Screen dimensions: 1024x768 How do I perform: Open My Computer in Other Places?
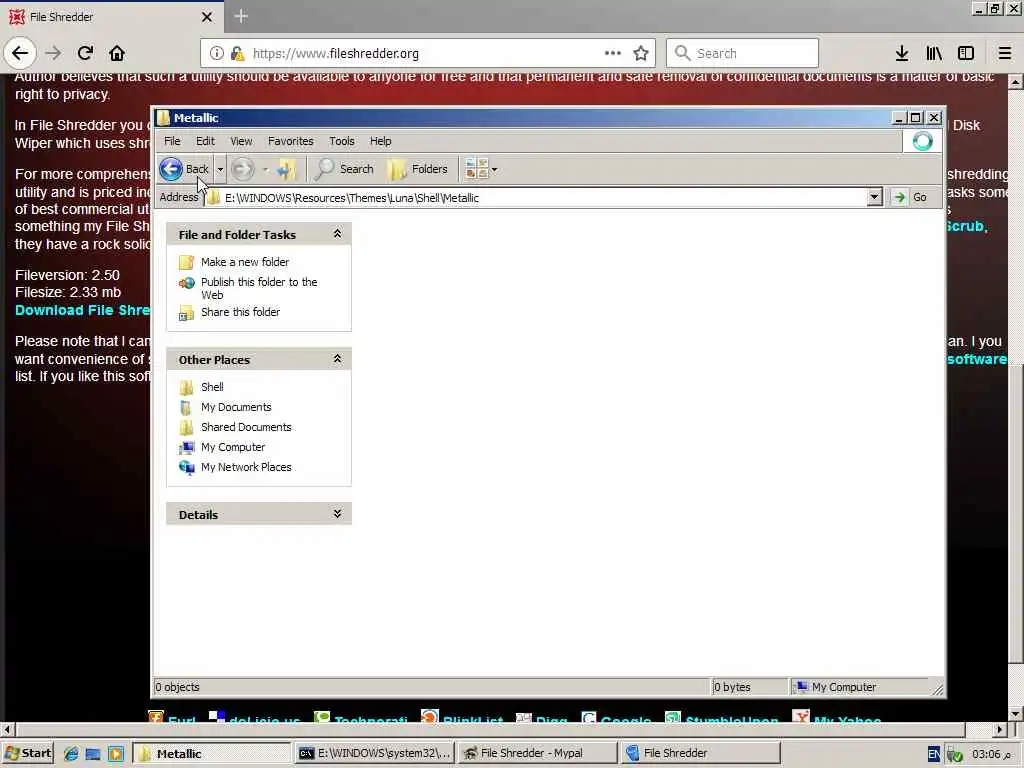coord(233,447)
